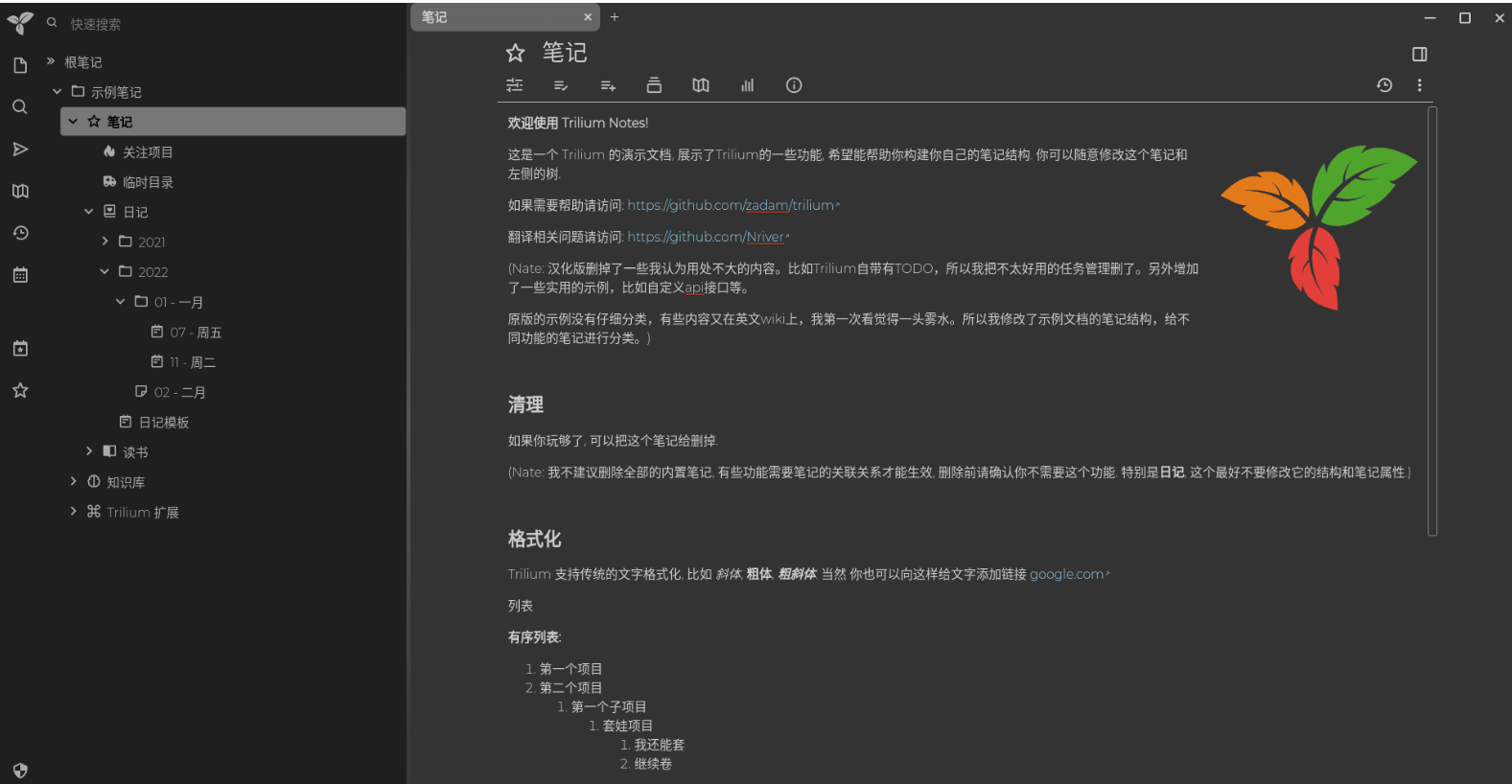Screen dimensions: 1512x784
Task: Open the search notes launcher icon
Action: pos(20,107)
